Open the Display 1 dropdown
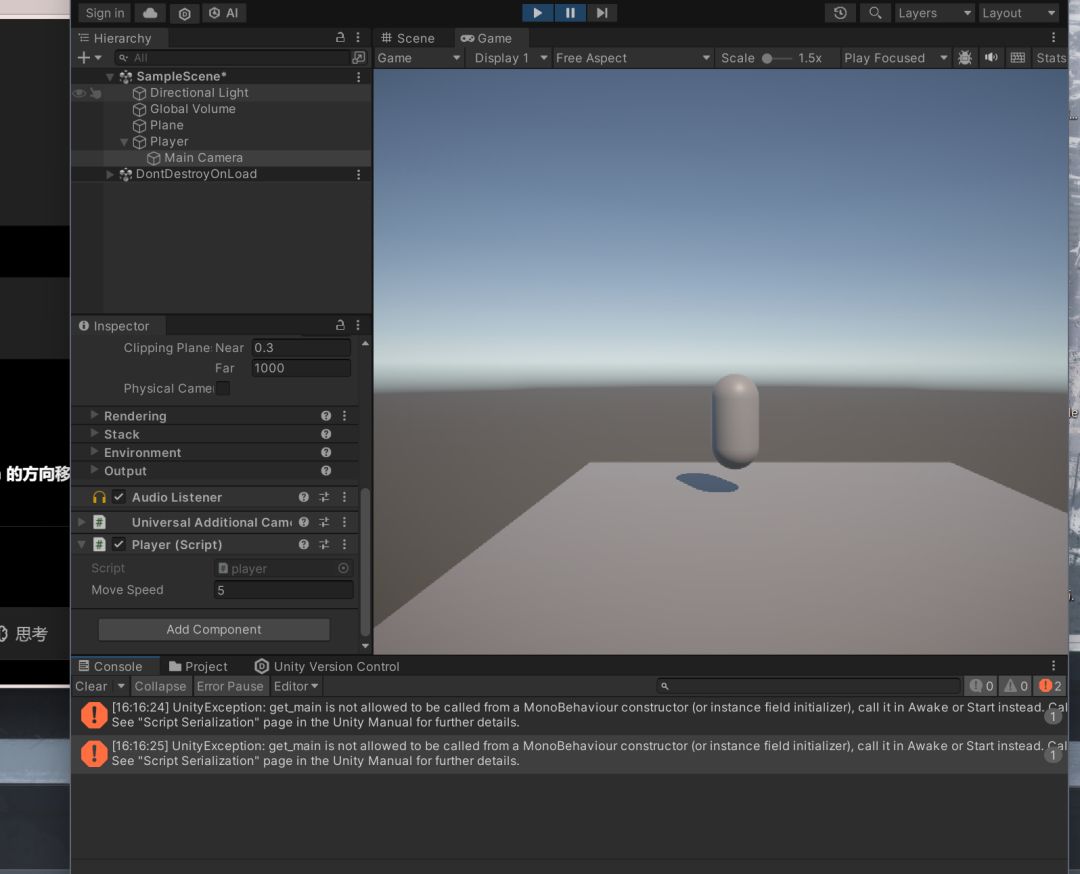1080x874 pixels. [x=510, y=58]
